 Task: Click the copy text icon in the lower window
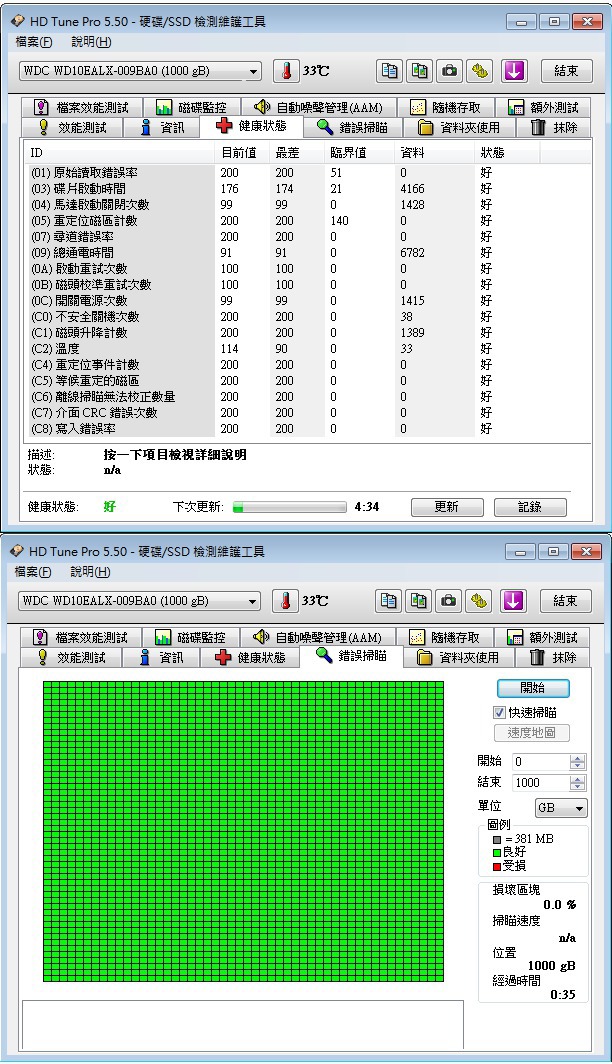[388, 601]
